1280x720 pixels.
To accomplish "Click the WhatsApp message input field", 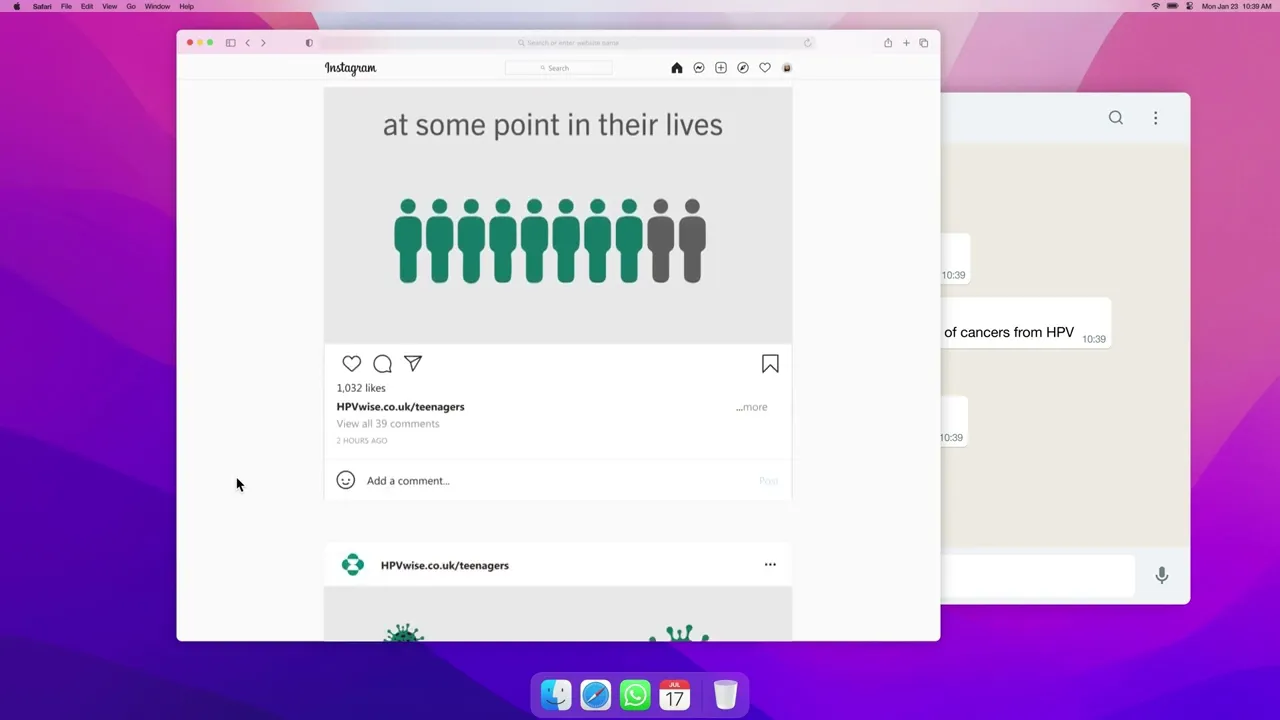I will 1038,575.
